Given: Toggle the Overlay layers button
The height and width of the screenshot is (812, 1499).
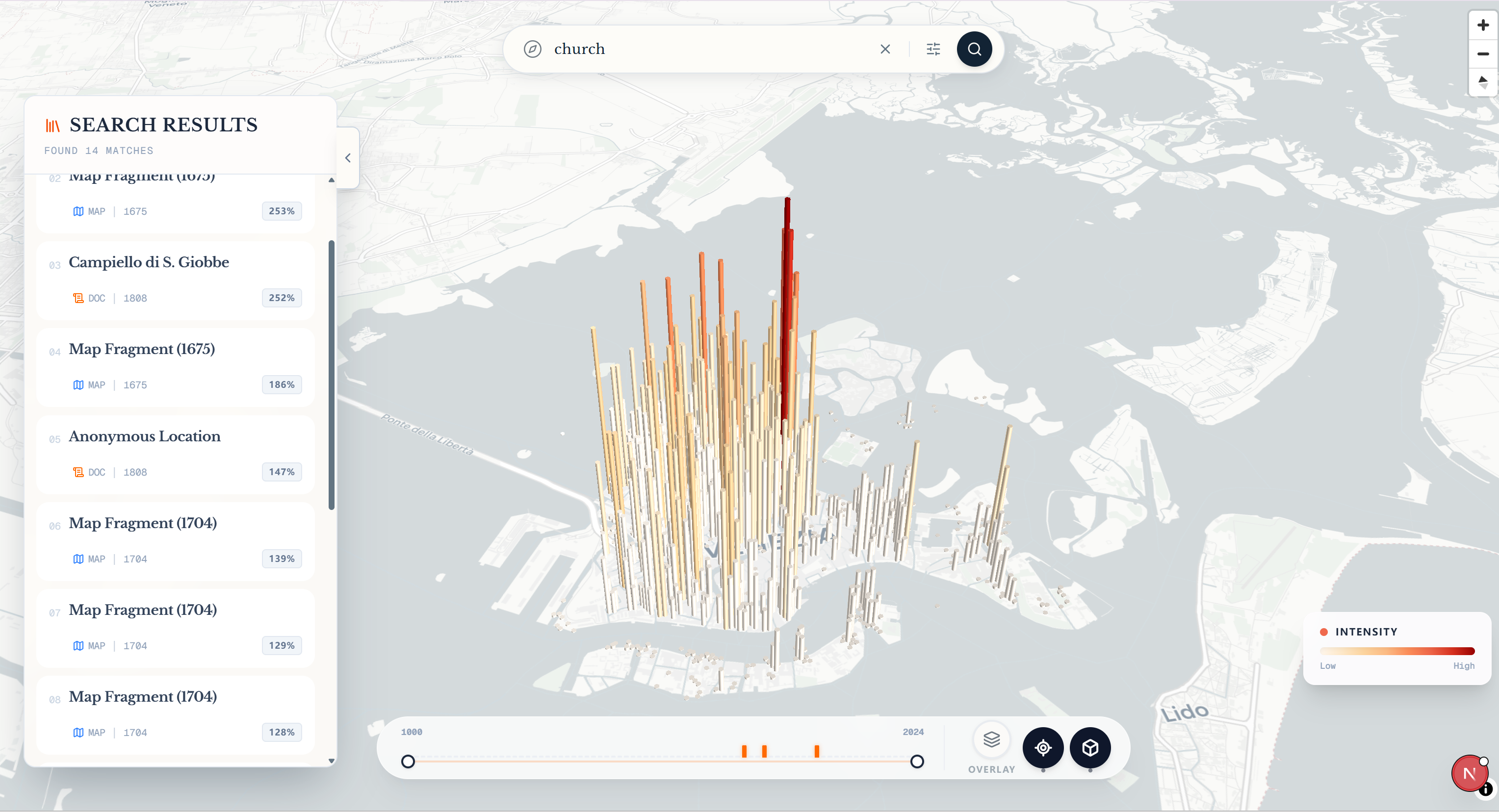Looking at the screenshot, I should [x=991, y=739].
